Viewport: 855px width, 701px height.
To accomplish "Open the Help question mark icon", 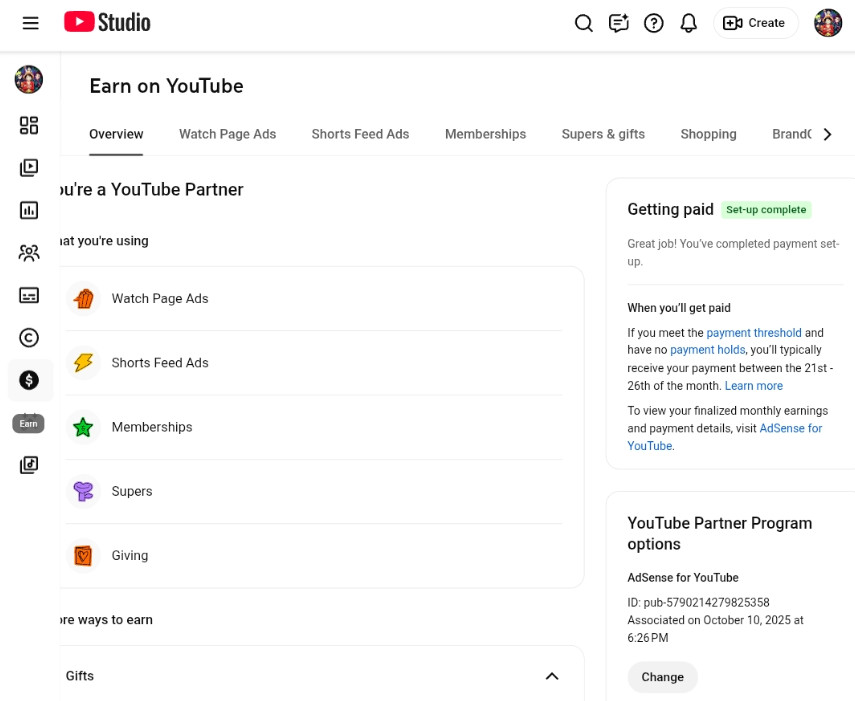I will (x=654, y=23).
